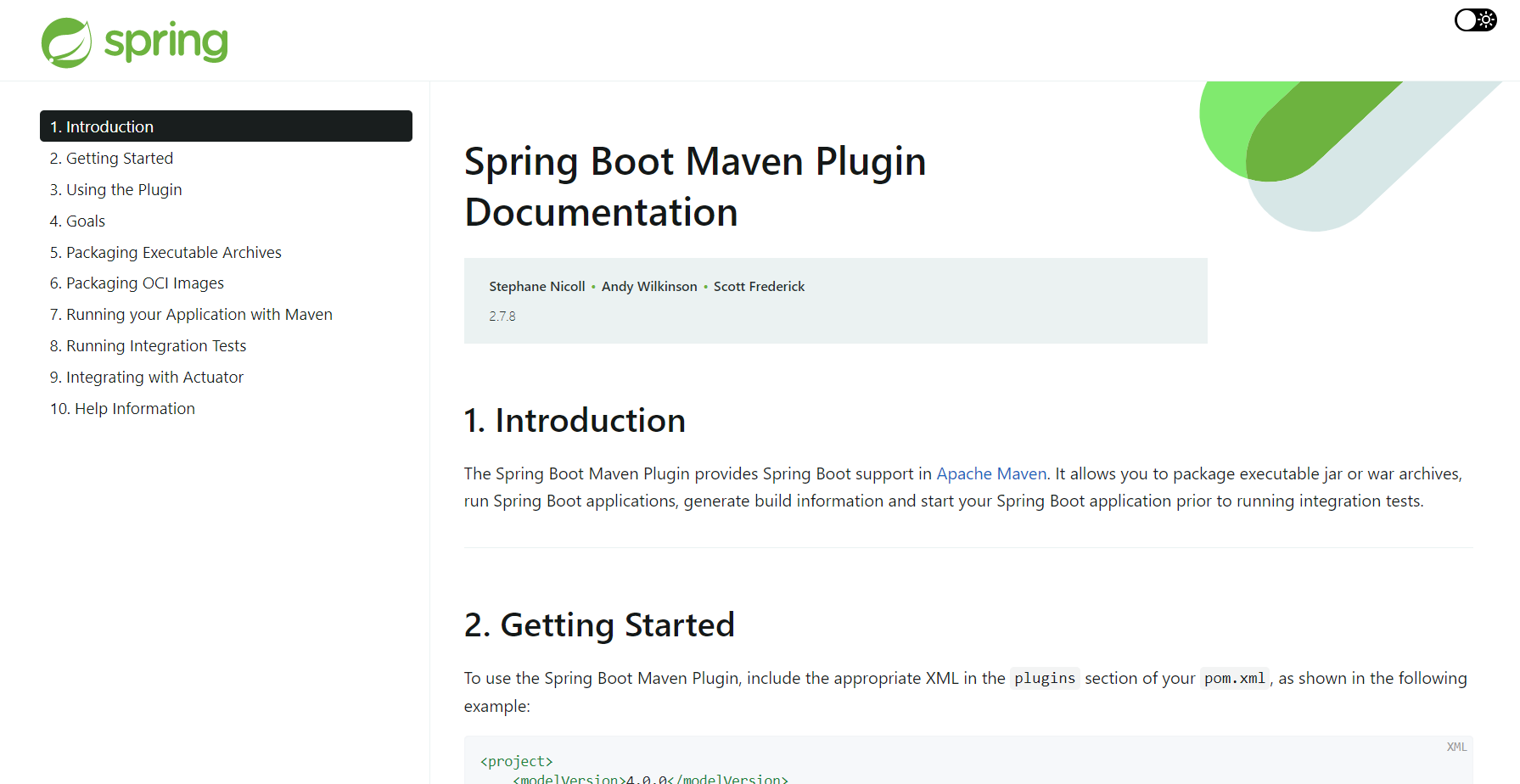Click the Spring wordmark text logo

pyautogui.click(x=166, y=42)
